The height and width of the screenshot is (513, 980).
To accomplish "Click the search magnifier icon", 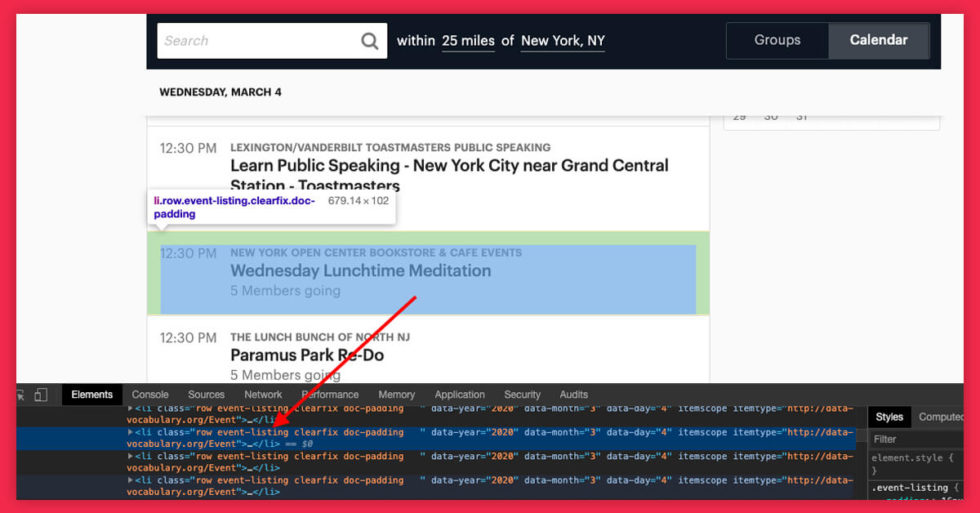I will point(369,41).
